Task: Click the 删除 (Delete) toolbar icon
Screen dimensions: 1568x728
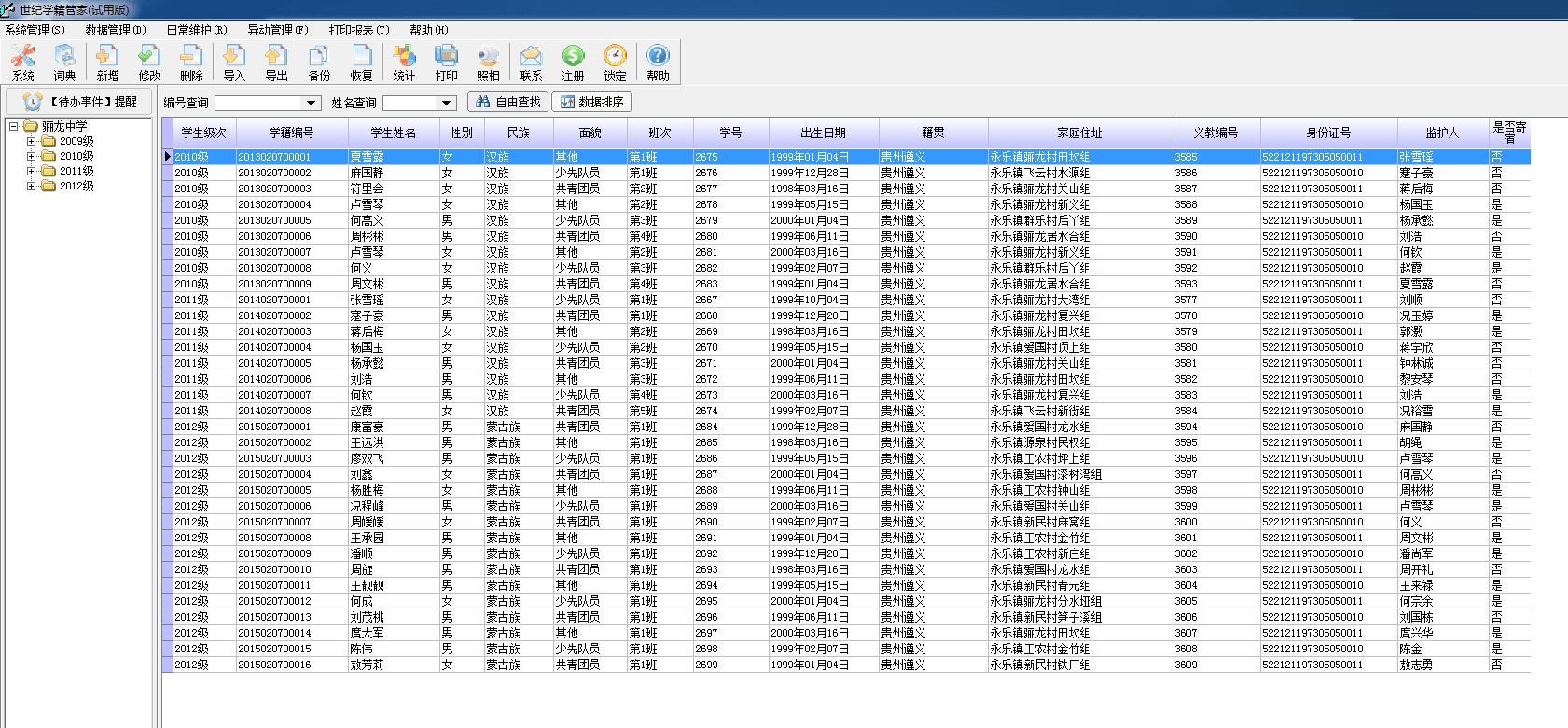Action: pyautogui.click(x=191, y=62)
